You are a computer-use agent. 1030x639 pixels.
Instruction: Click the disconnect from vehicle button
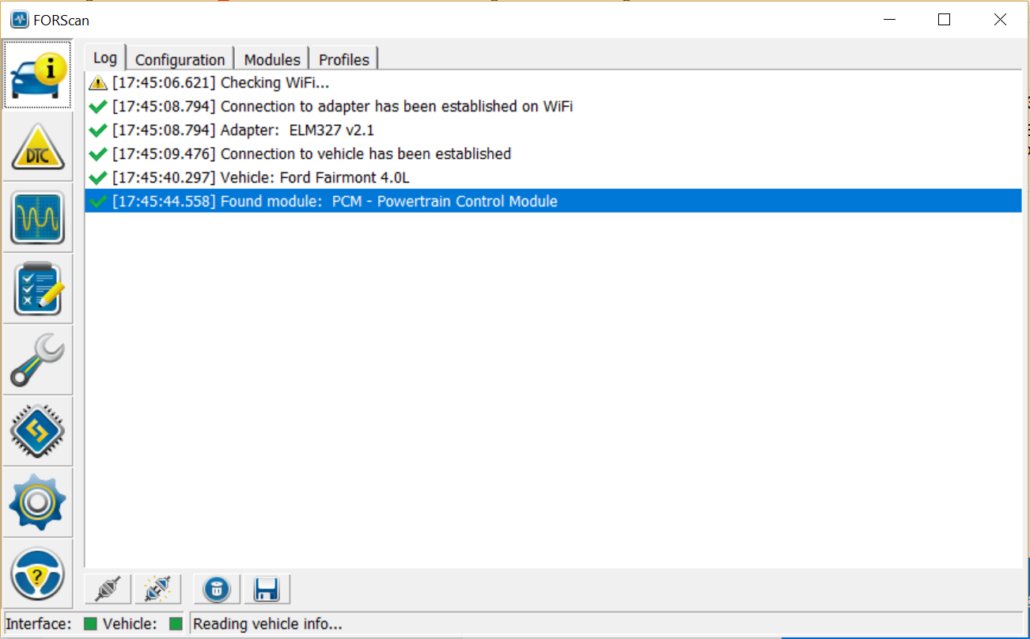157,589
